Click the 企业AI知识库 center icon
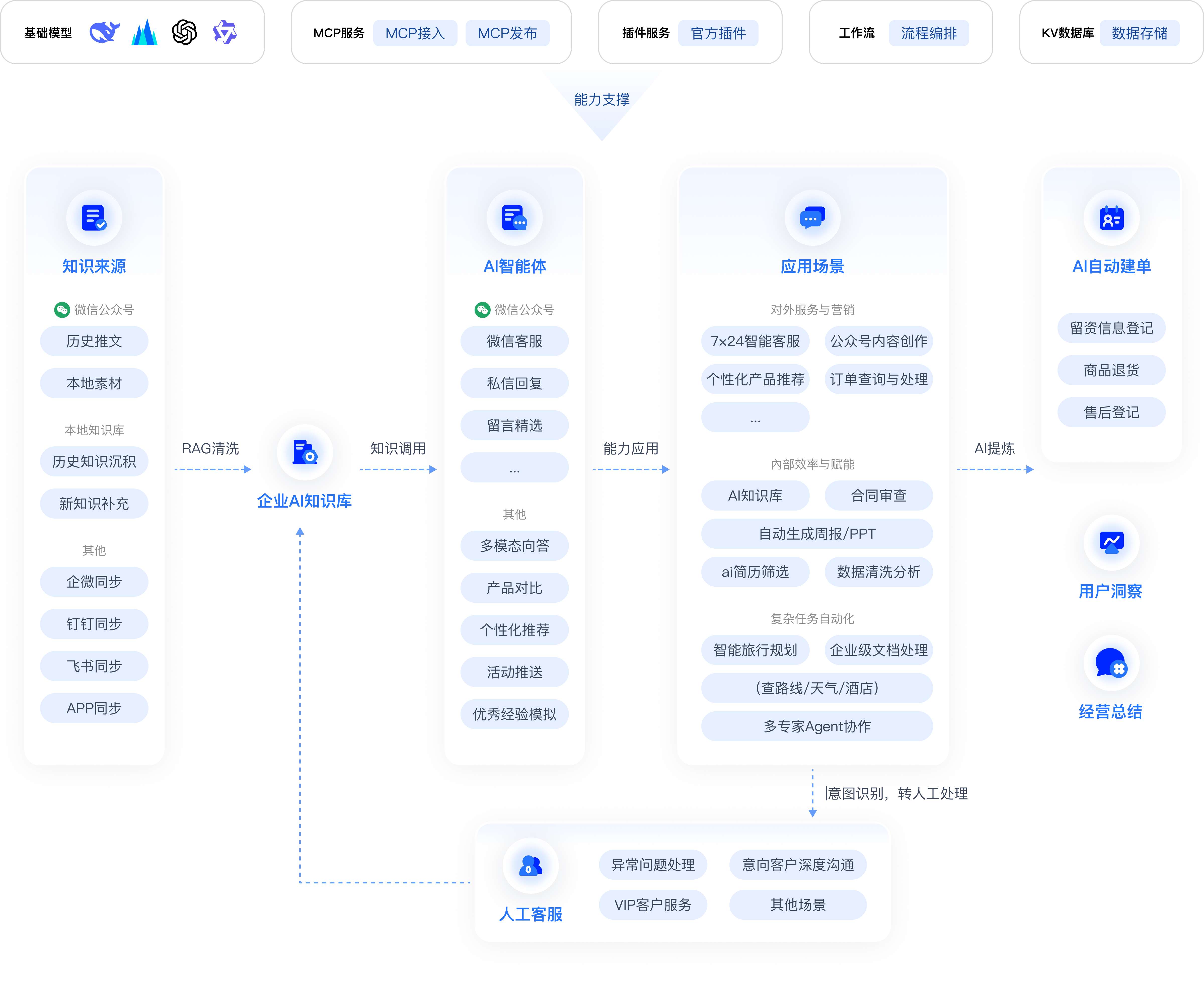The width and height of the screenshot is (1204, 988). click(305, 452)
